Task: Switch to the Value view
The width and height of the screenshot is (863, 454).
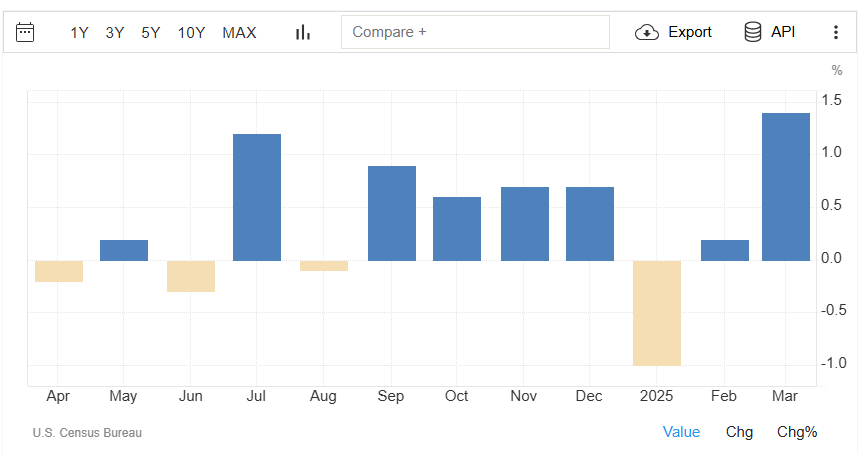Action: click(681, 432)
